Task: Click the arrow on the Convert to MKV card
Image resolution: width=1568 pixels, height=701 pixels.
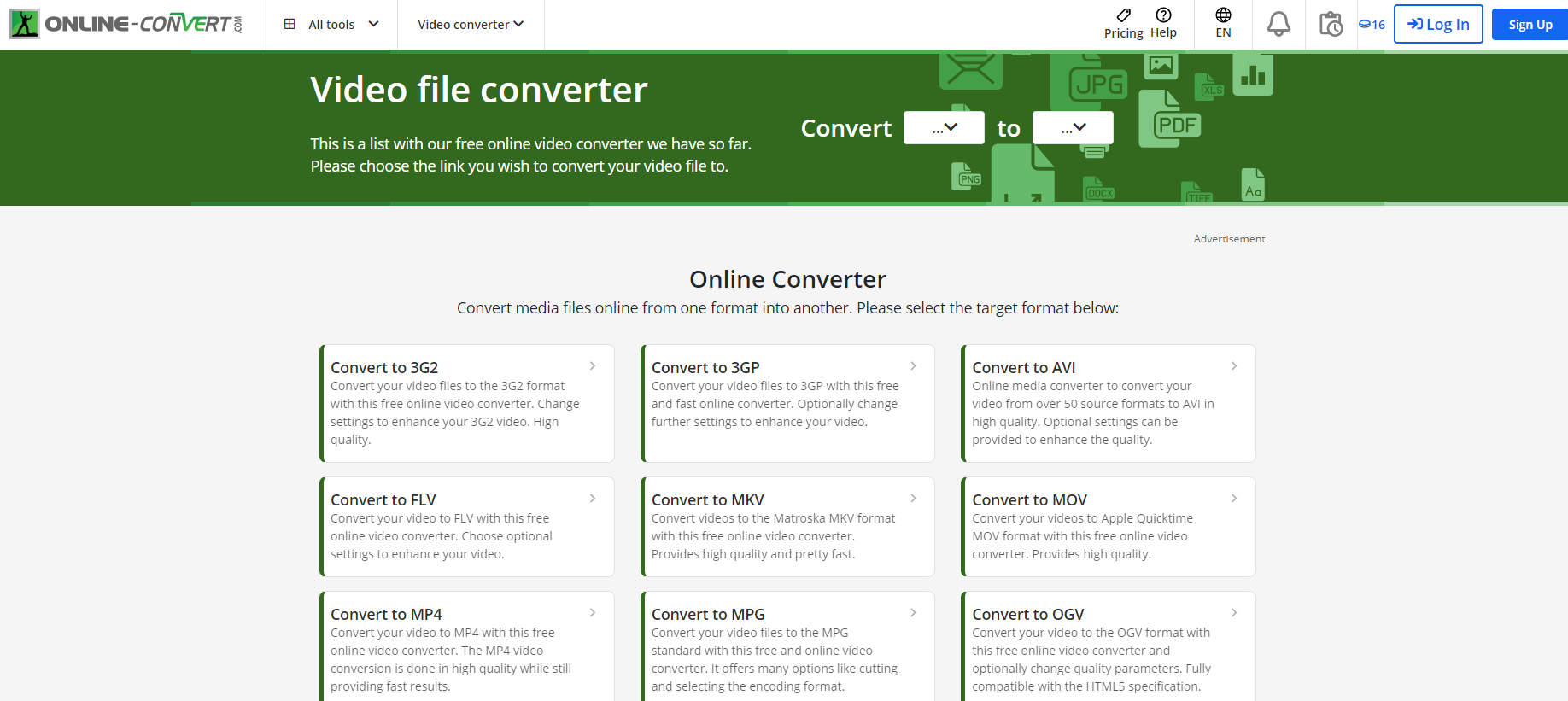Action: 913,498
